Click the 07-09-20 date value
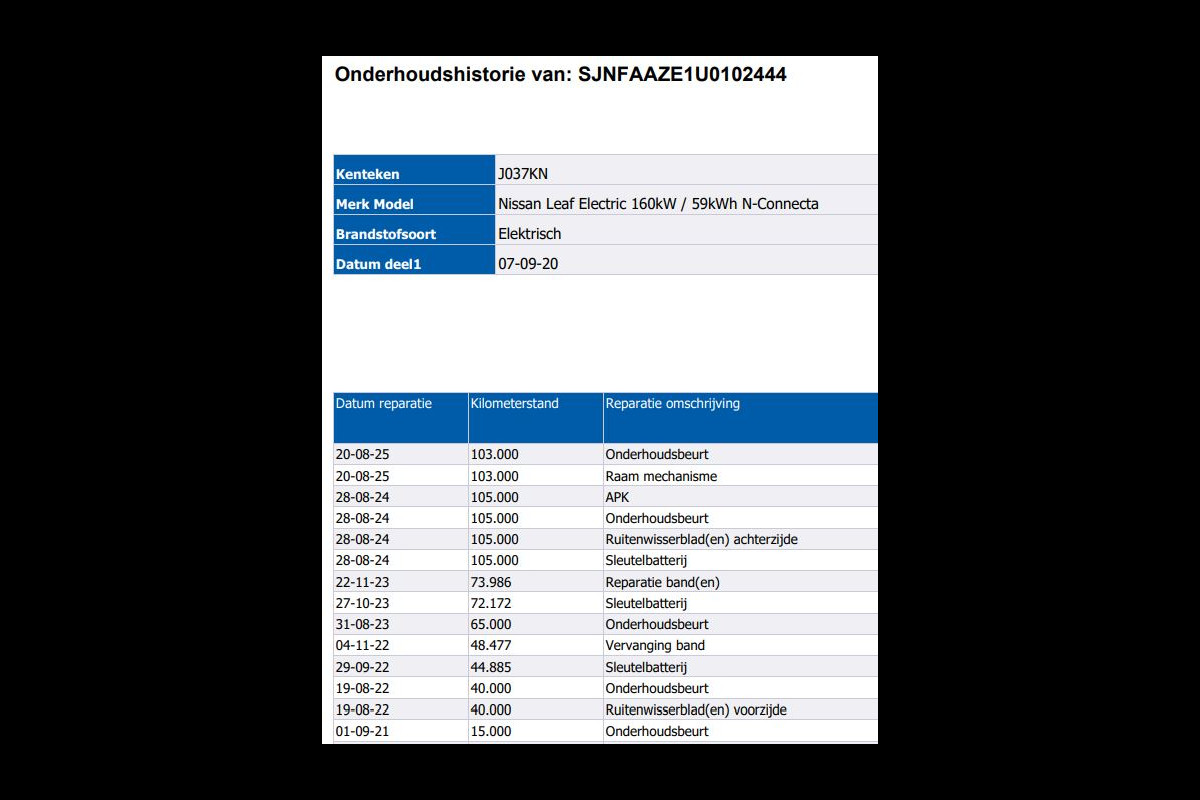The image size is (1200, 800). (x=527, y=264)
